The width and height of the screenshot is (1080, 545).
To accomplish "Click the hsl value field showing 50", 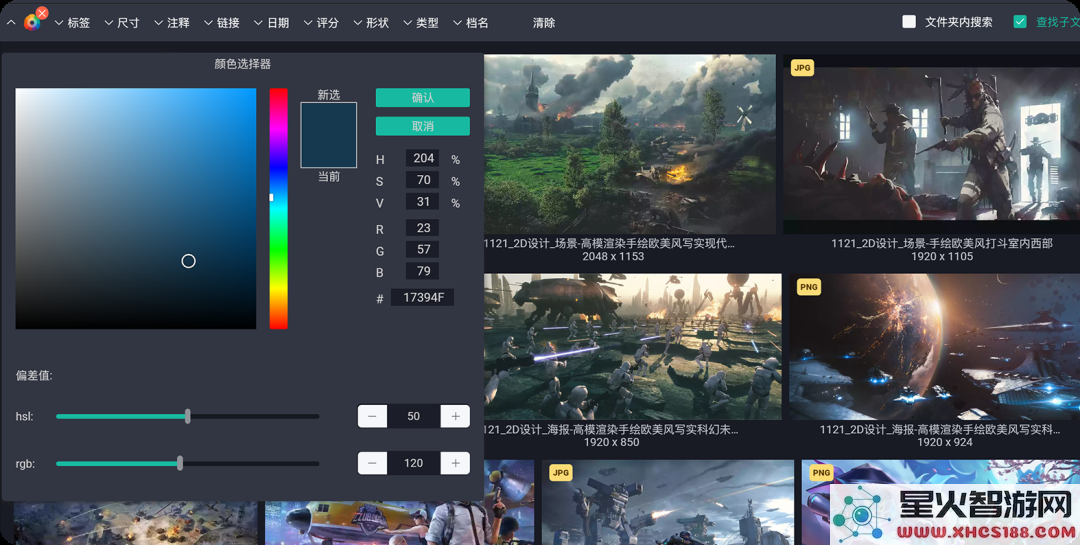I will pyautogui.click(x=414, y=416).
